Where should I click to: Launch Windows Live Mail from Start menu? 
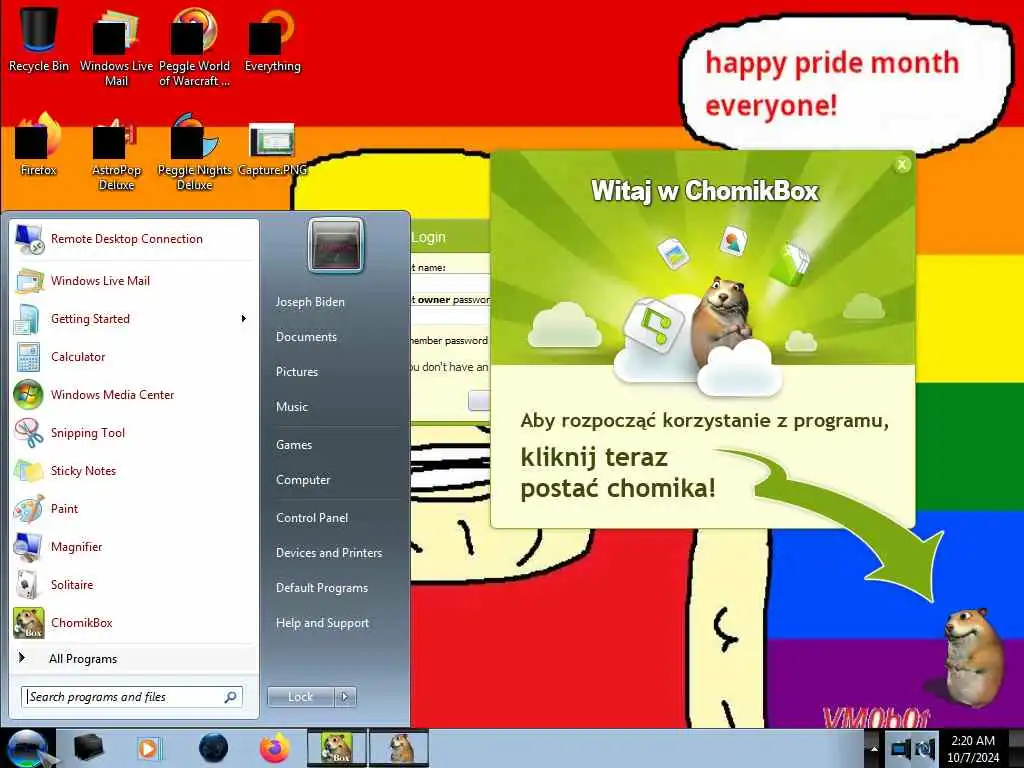coord(133,281)
